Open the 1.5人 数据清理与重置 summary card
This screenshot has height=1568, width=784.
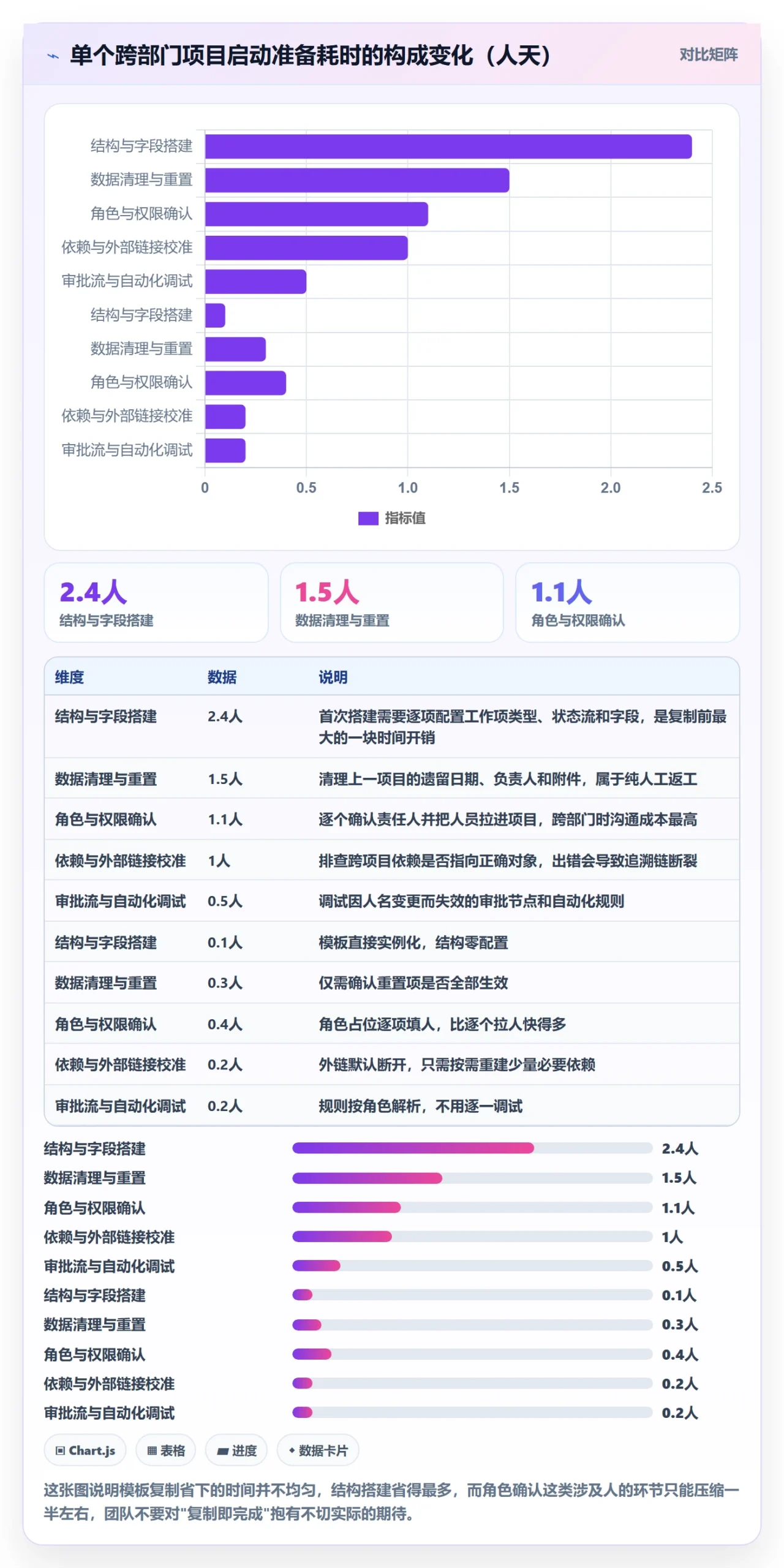[392, 603]
